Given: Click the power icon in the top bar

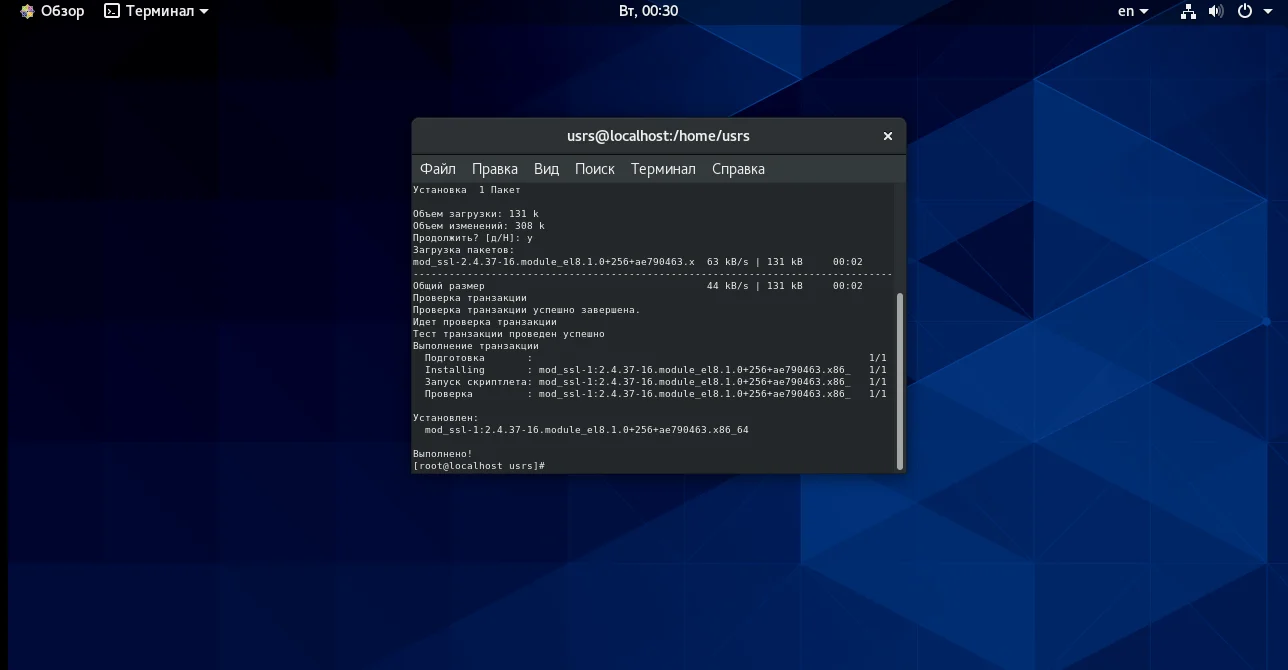Looking at the screenshot, I should [x=1245, y=11].
